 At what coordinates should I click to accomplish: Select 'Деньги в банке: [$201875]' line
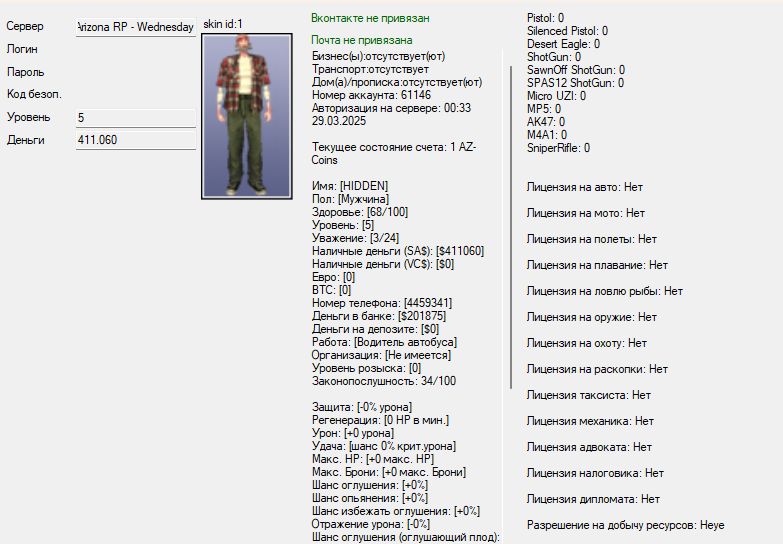pos(379,316)
